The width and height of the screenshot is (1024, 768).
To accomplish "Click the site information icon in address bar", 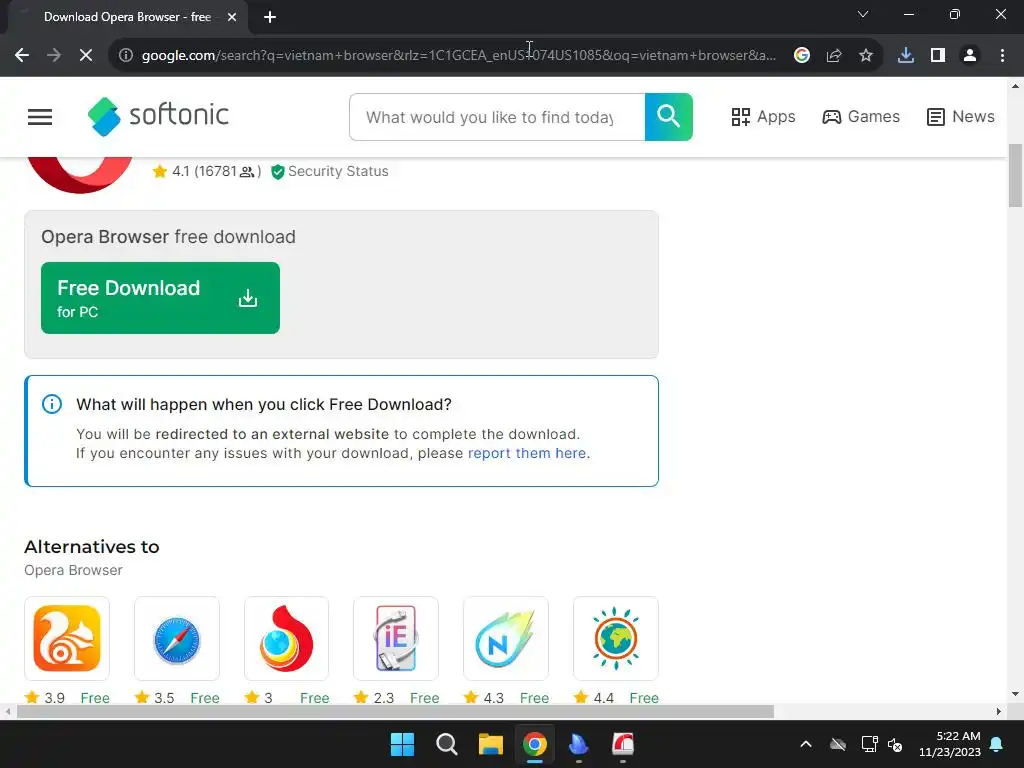I will [x=125, y=56].
